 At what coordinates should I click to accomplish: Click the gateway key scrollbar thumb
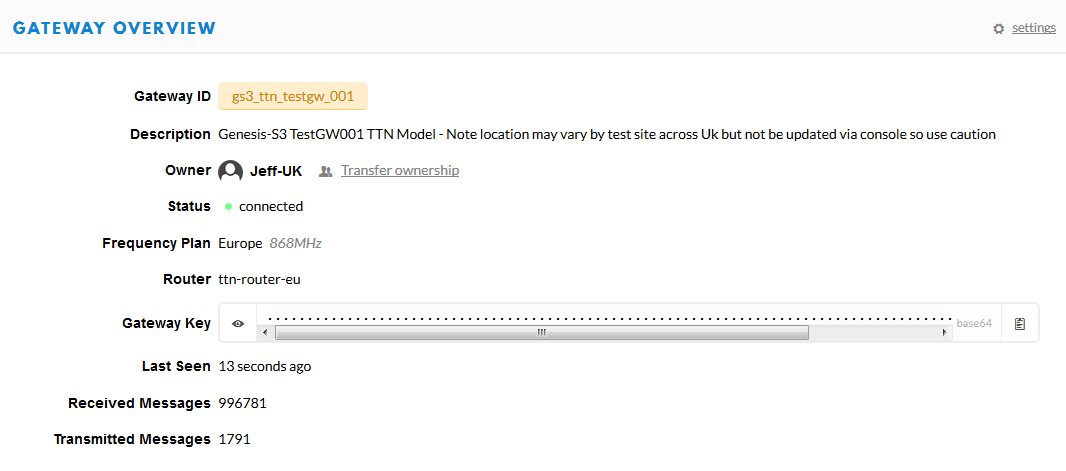(542, 332)
